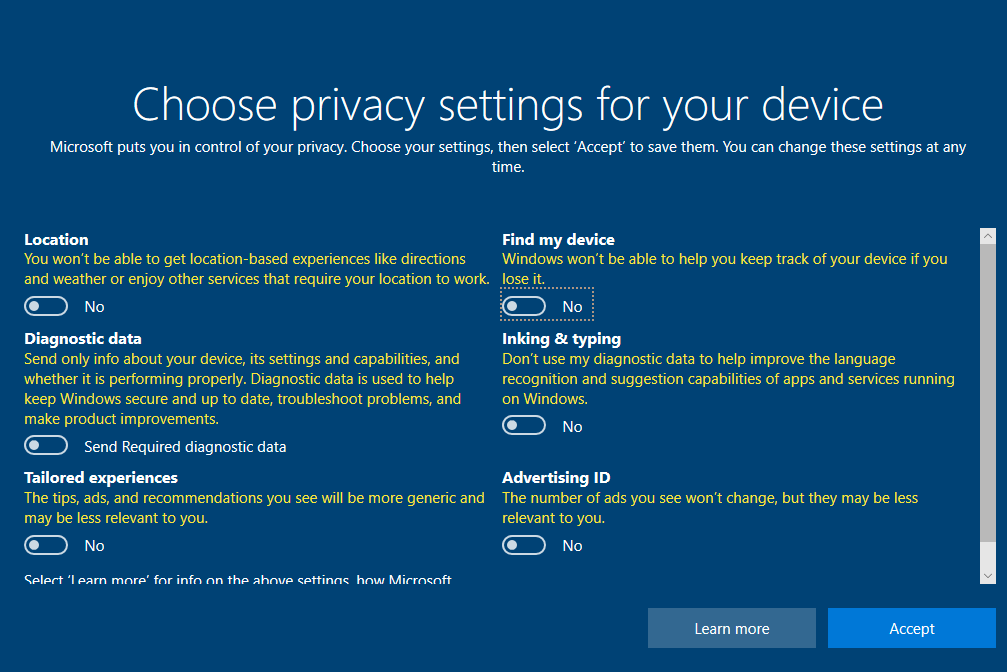Open the Learn more button
1007x672 pixels.
point(731,628)
